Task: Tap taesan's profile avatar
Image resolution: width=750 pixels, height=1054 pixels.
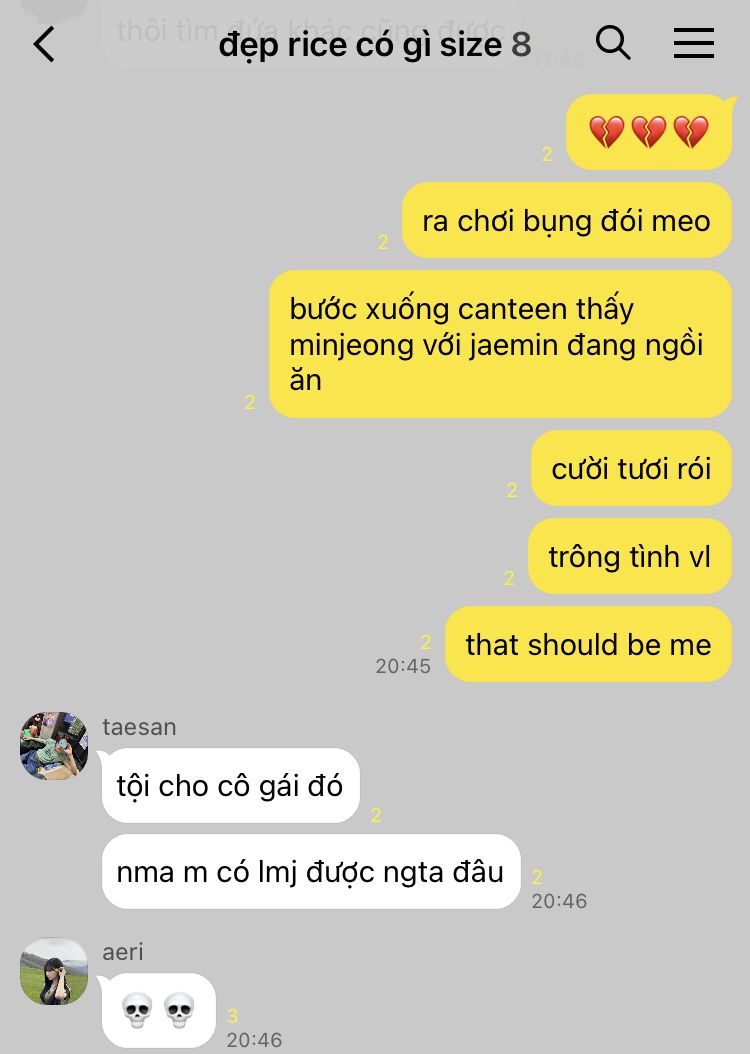Action: [x=54, y=745]
